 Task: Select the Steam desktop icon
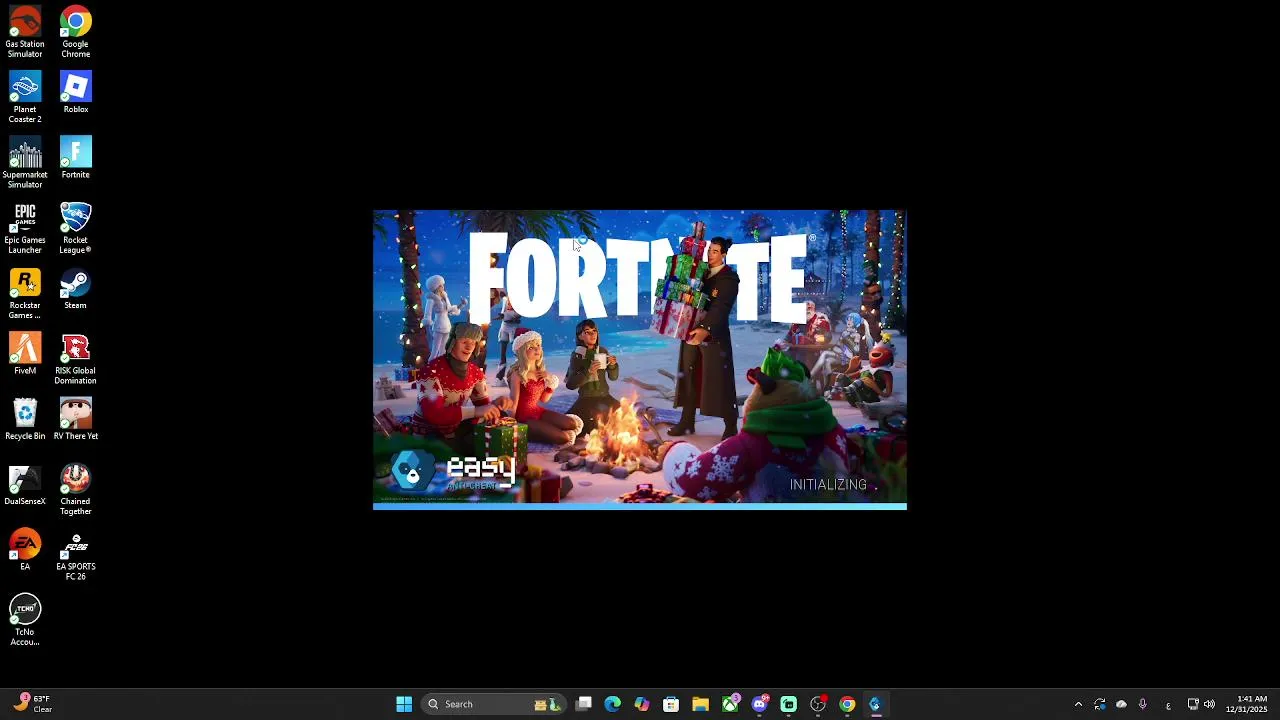pos(75,288)
